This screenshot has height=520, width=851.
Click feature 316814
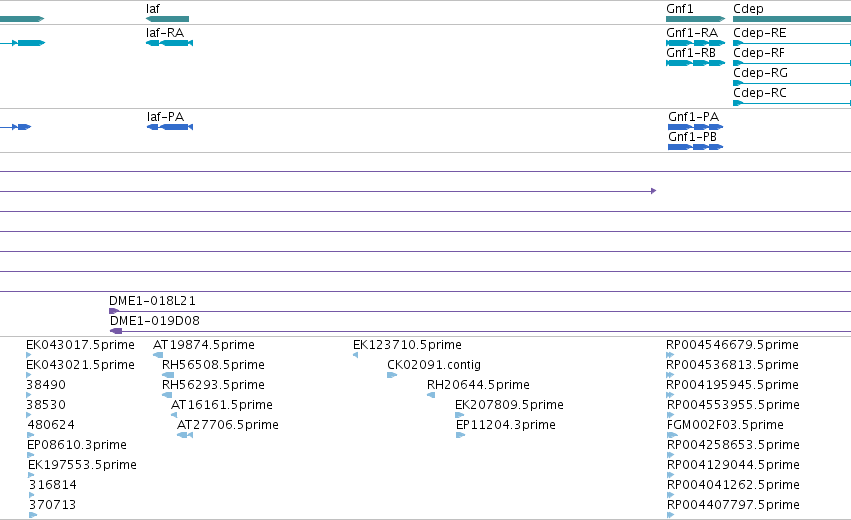(53, 485)
